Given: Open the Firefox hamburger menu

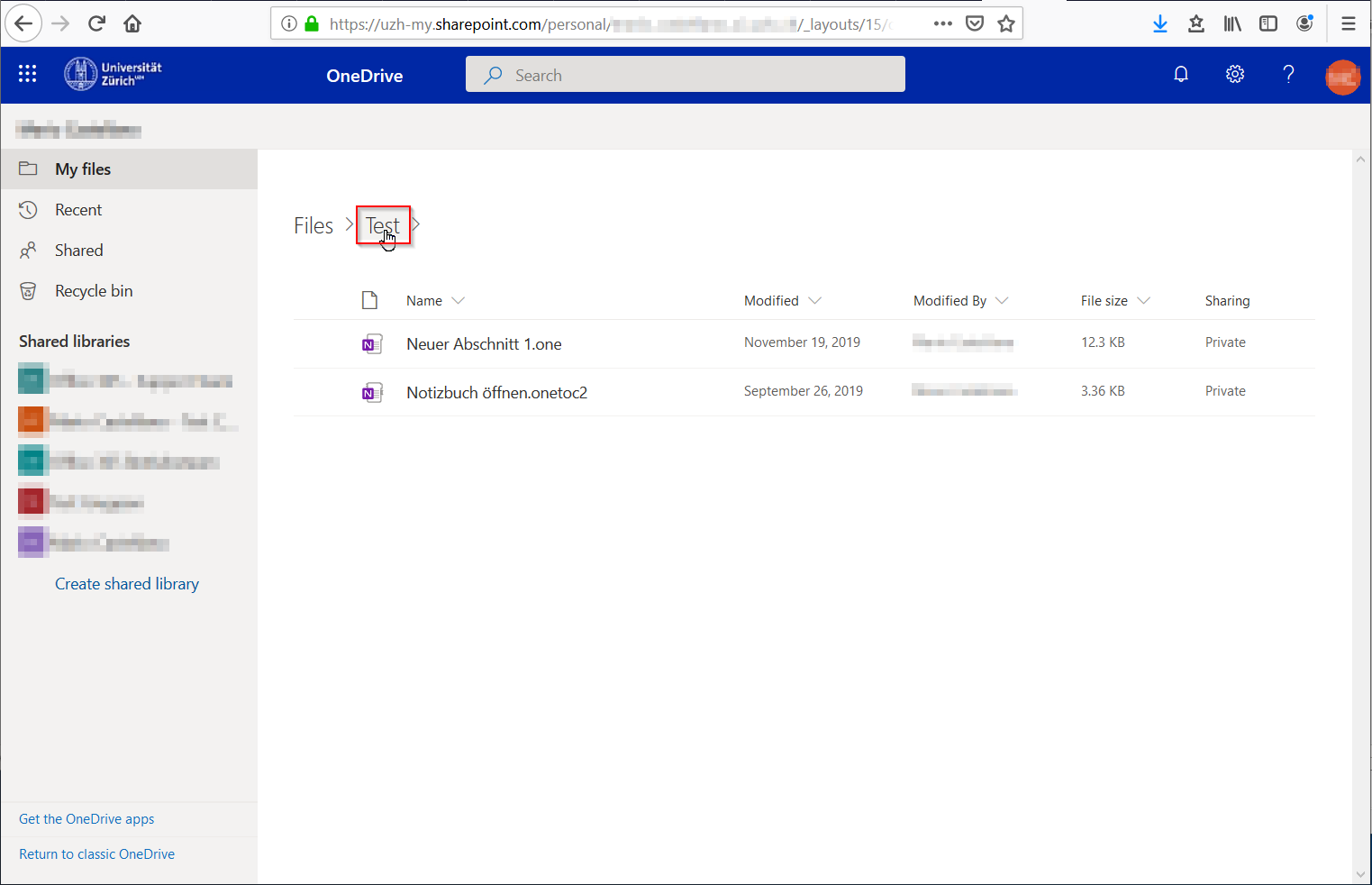Looking at the screenshot, I should coord(1349,23).
